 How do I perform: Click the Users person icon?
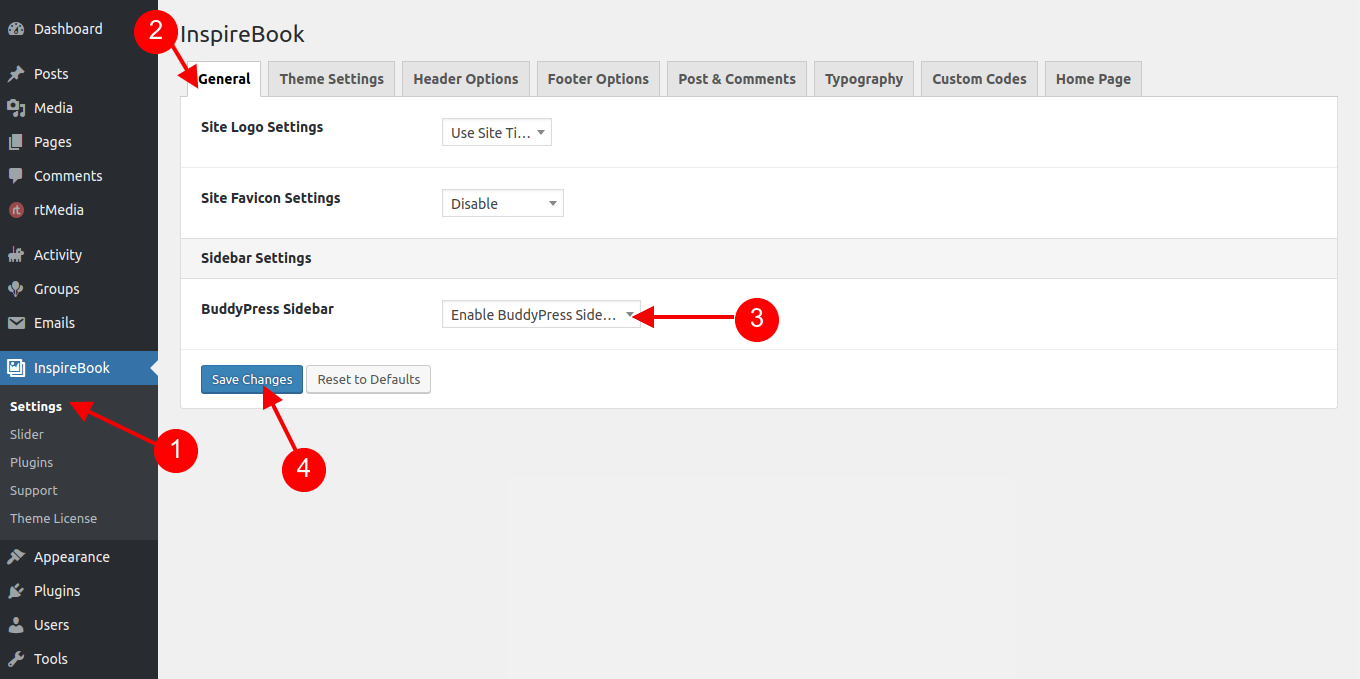pos(16,625)
